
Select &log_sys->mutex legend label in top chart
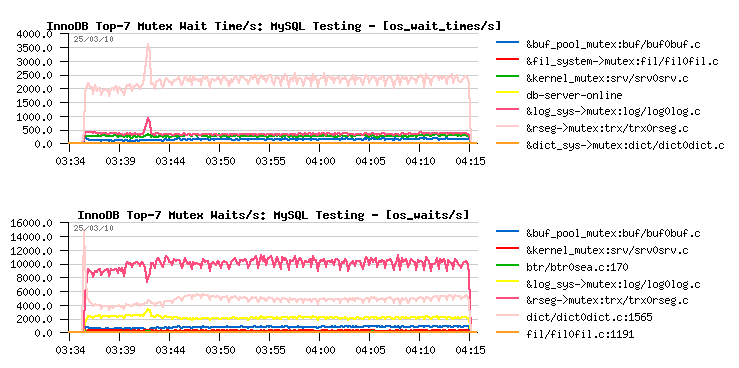click(x=613, y=112)
